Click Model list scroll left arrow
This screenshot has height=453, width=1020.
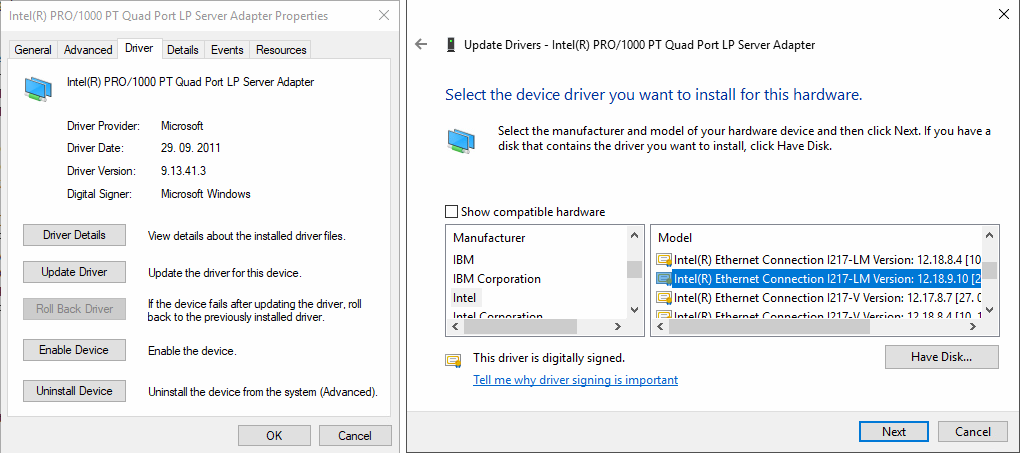tap(660, 327)
